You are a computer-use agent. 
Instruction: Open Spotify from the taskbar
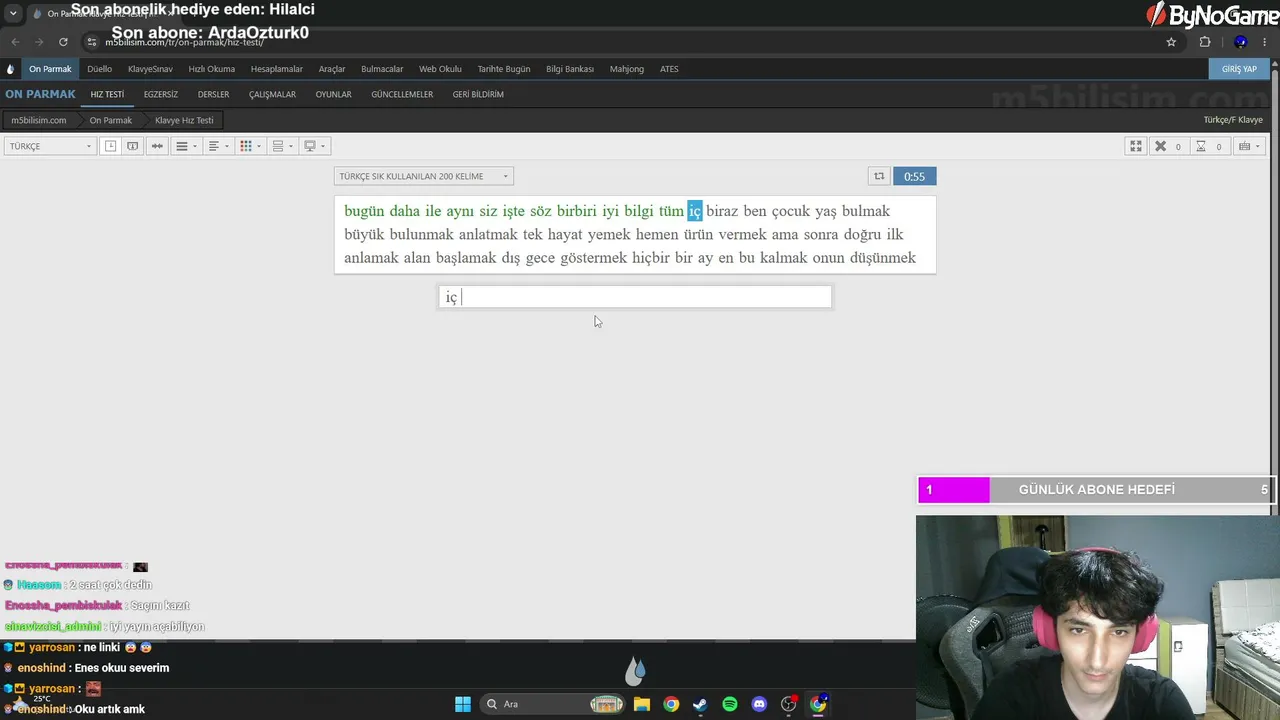[x=730, y=704]
